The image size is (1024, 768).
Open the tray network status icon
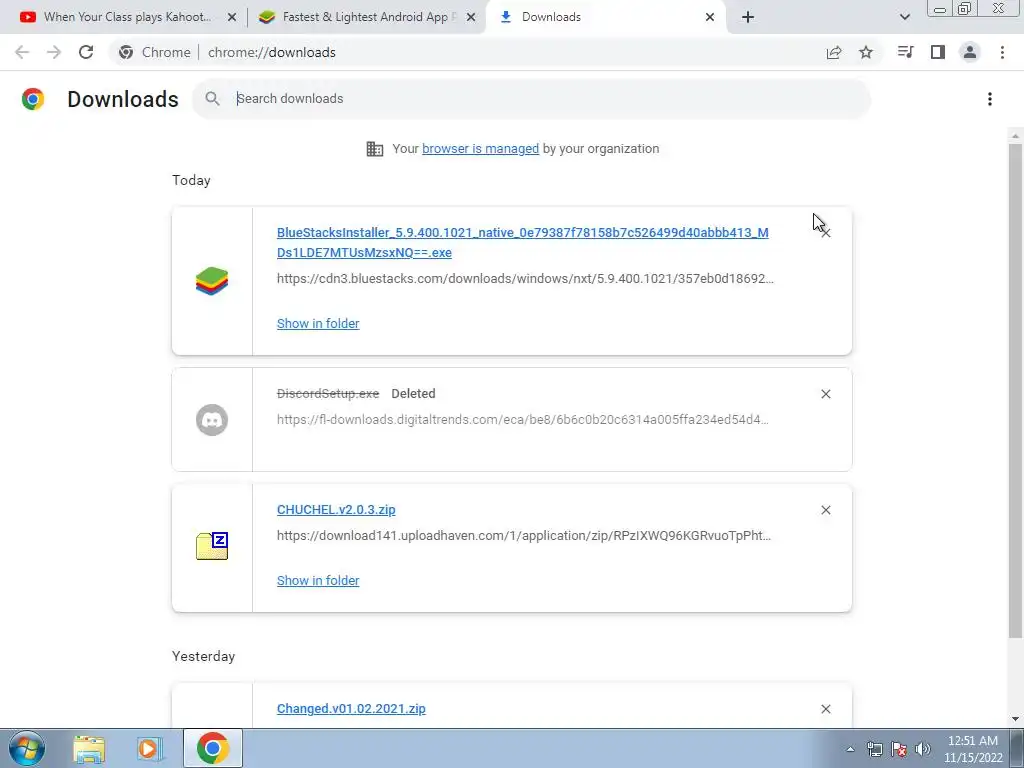coord(874,749)
